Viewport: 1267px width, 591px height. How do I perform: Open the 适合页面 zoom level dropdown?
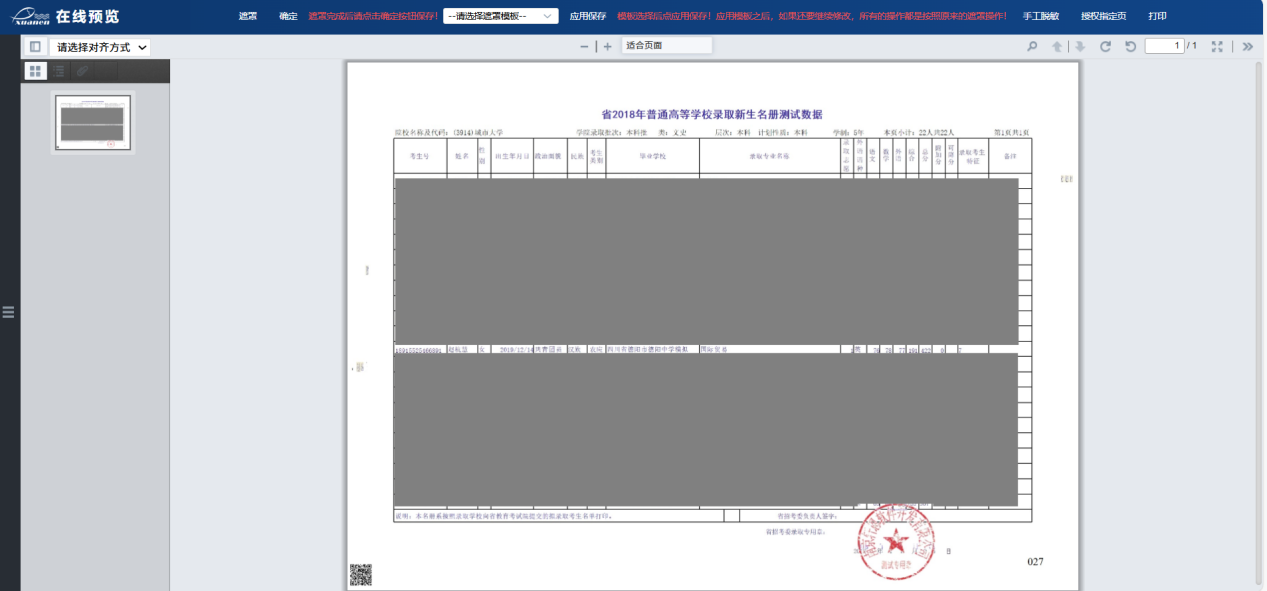click(x=666, y=46)
